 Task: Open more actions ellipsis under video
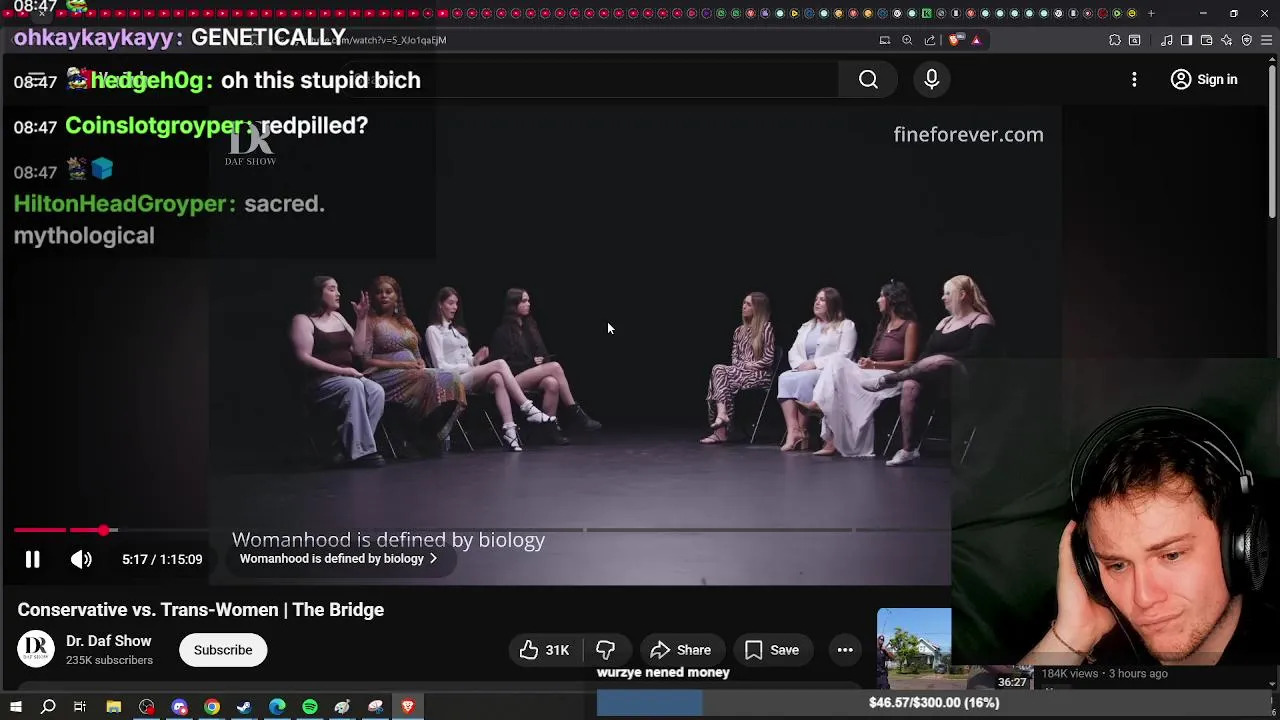(x=845, y=650)
